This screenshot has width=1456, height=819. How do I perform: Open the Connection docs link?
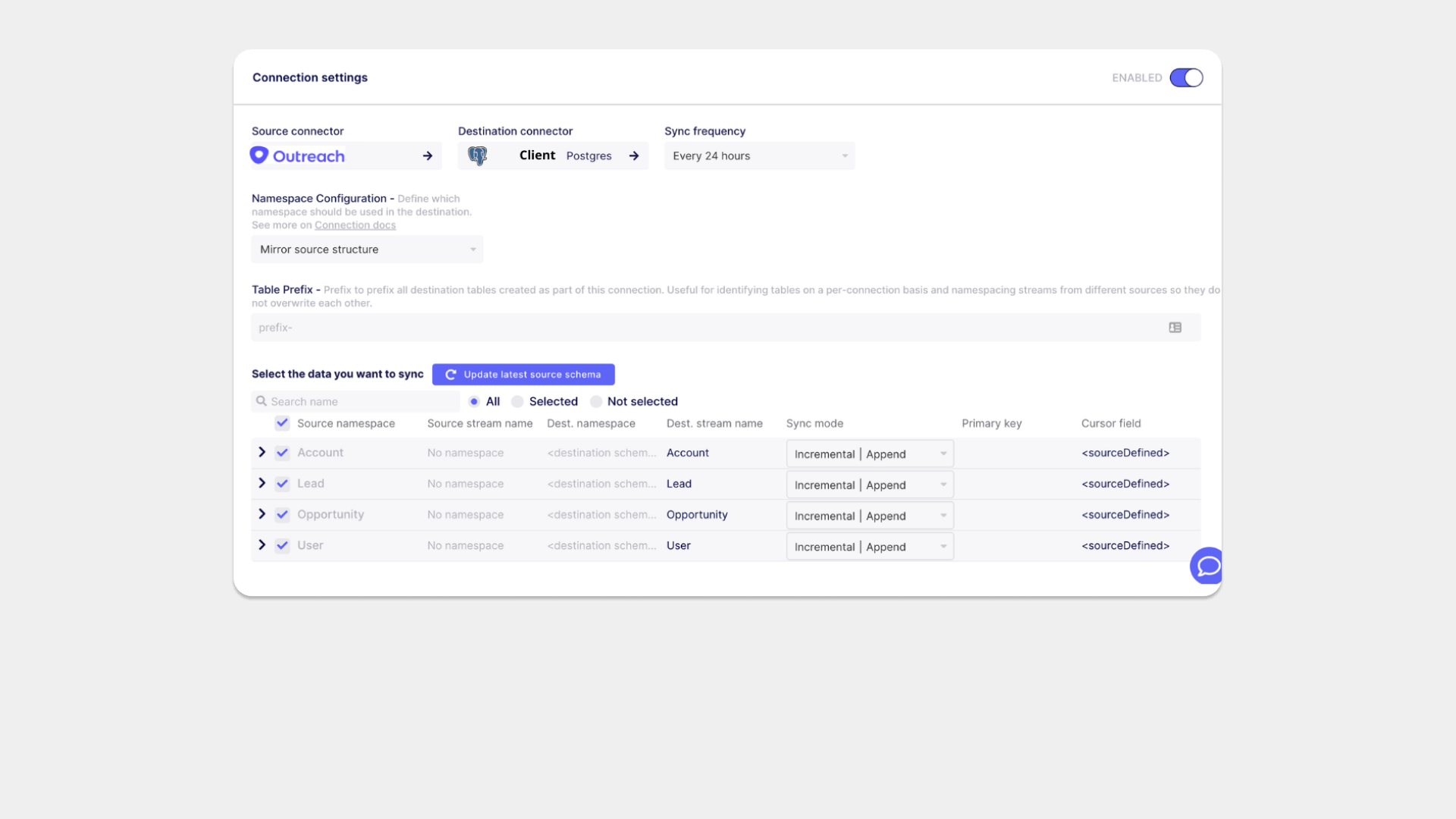tap(355, 225)
